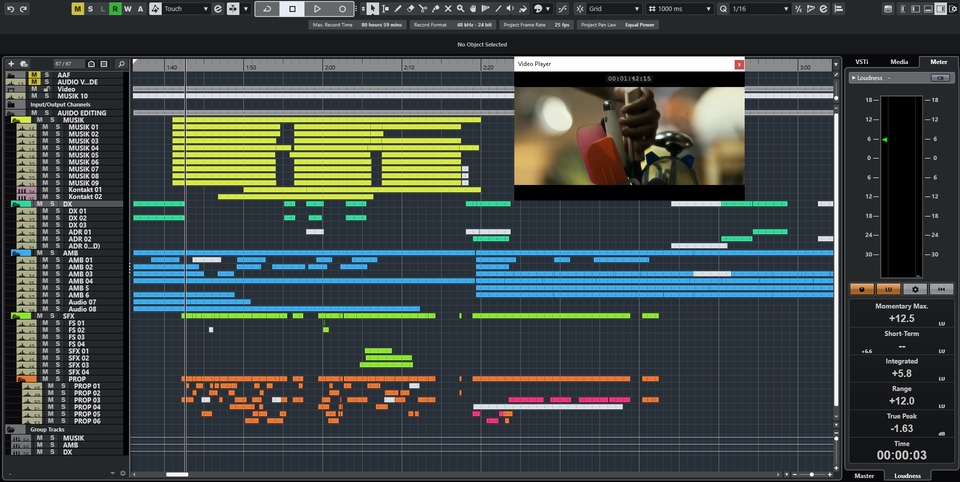Select the Glue tool
Viewport: 960px width, 482px height.
(x=435, y=9)
